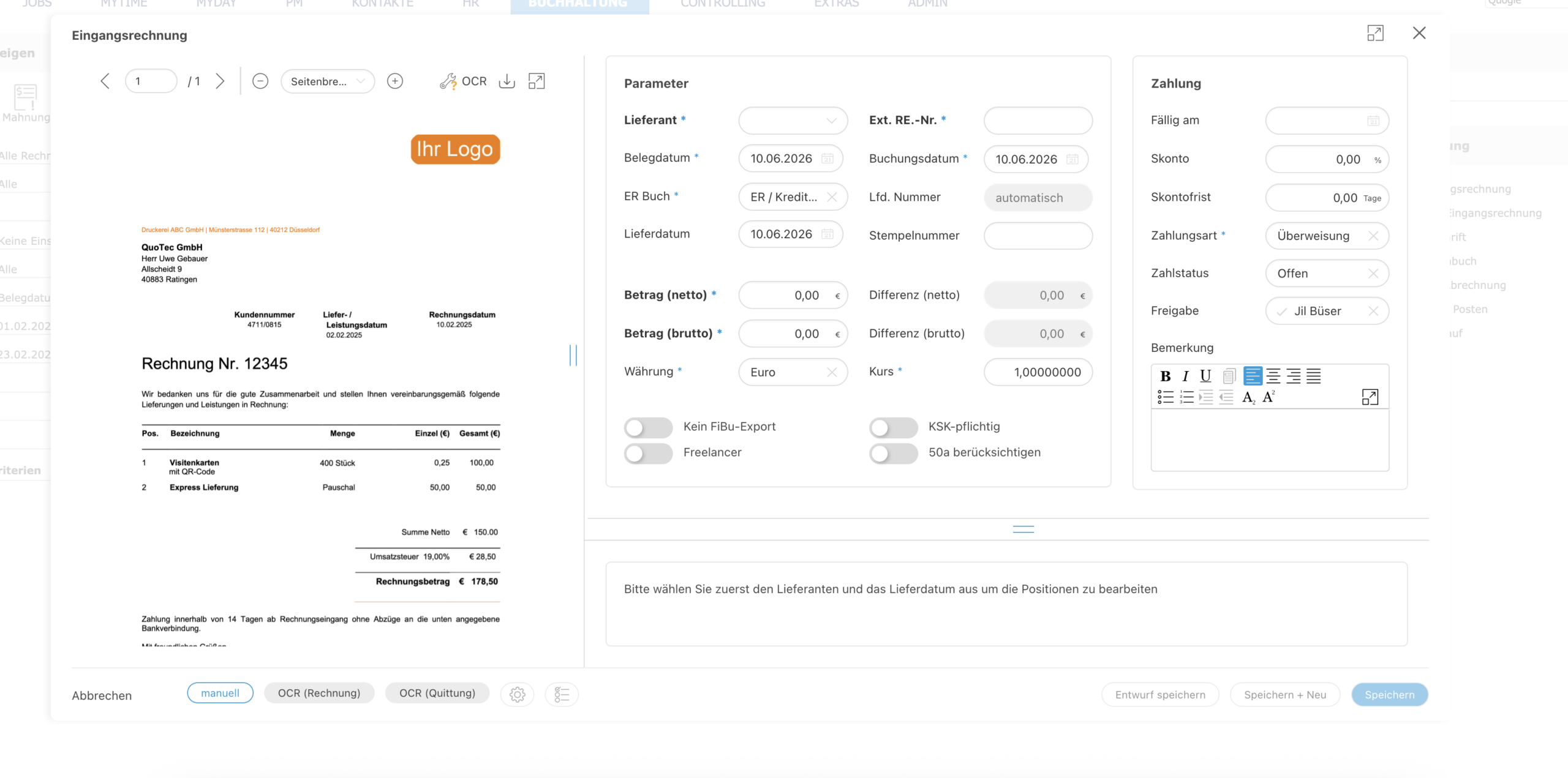1568x778 pixels.
Task: Expand dialog to full screen
Action: click(1375, 33)
